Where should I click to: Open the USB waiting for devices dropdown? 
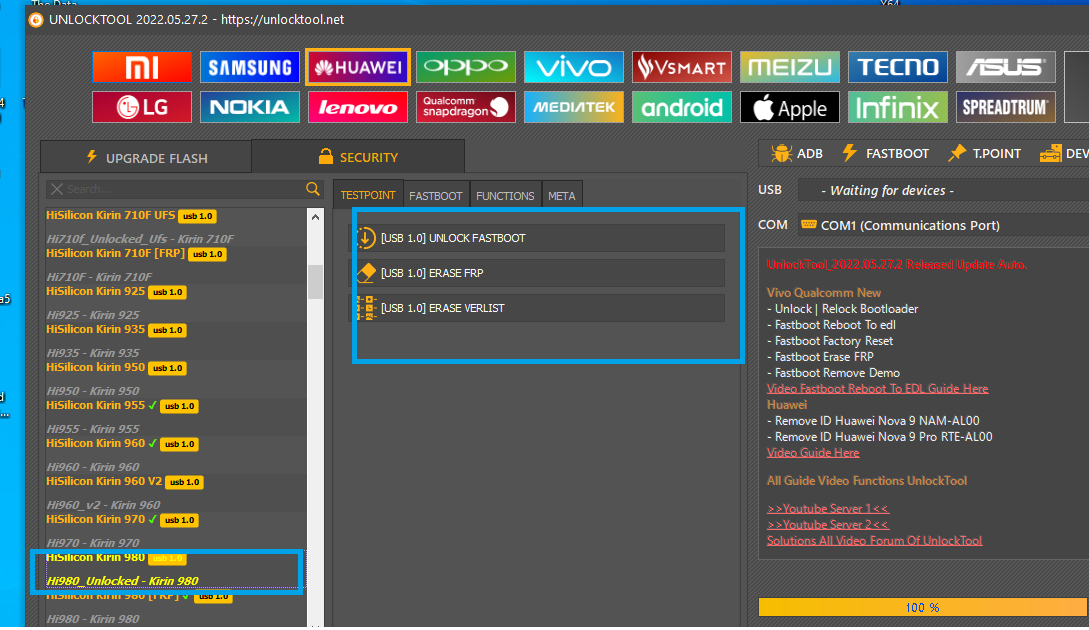(x=943, y=190)
